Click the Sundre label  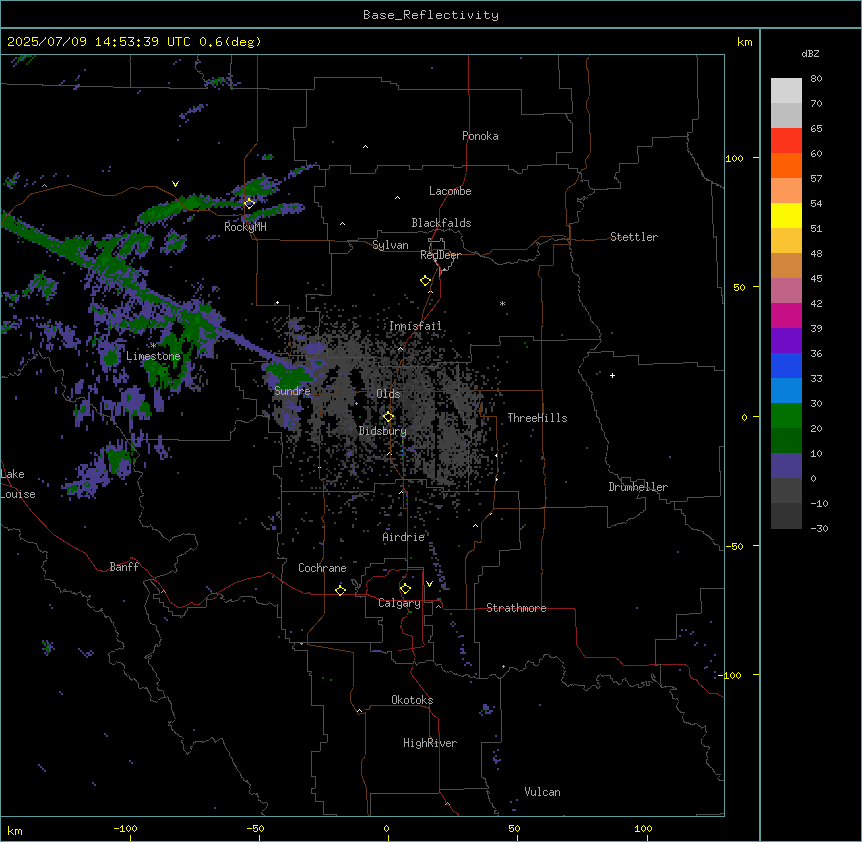[x=292, y=391]
